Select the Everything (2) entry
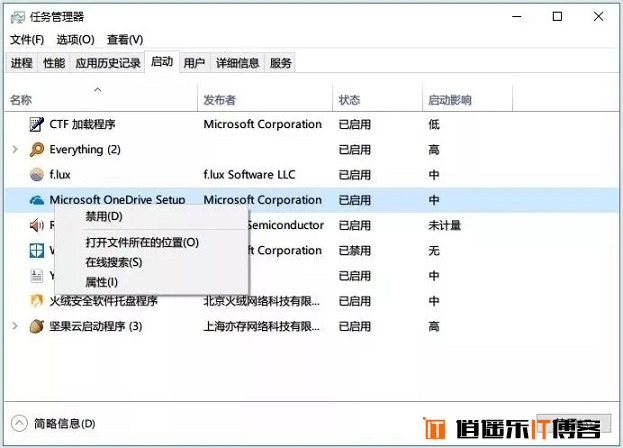The image size is (623, 448). click(85, 149)
